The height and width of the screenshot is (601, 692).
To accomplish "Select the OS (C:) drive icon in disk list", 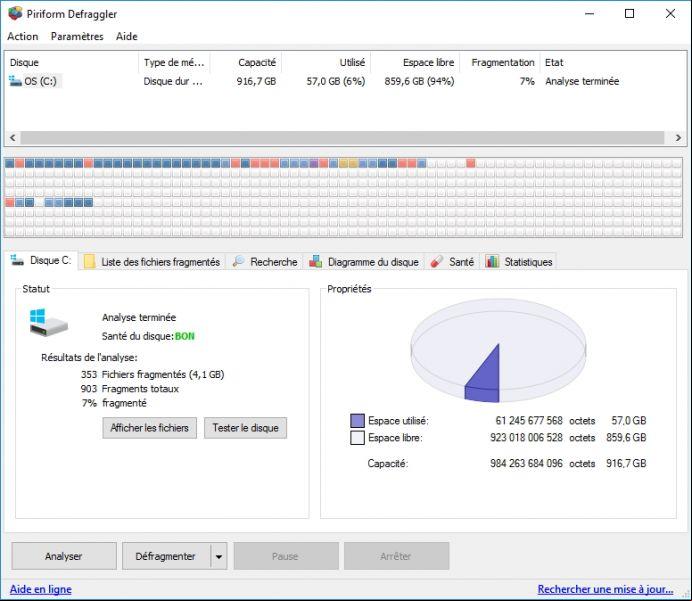I will [15, 81].
